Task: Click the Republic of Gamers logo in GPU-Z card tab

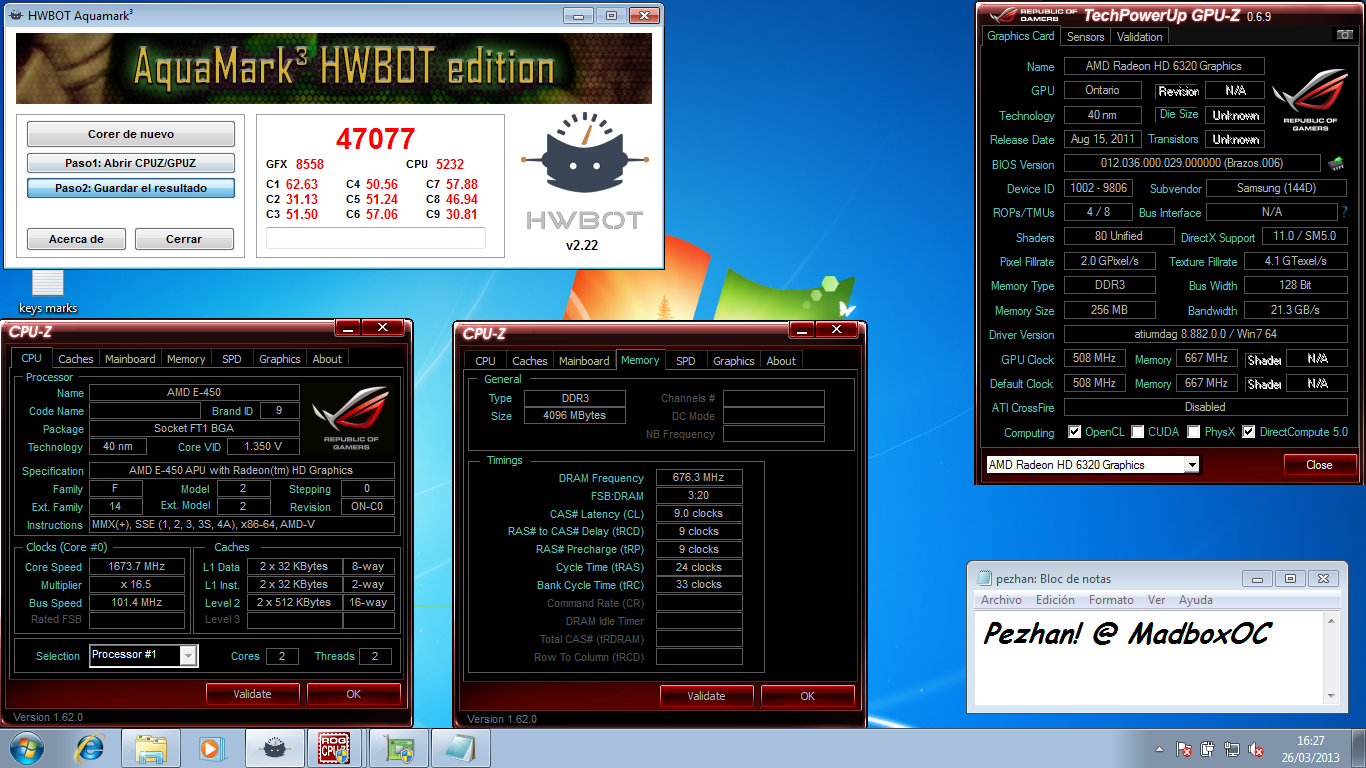Action: coord(1310,100)
